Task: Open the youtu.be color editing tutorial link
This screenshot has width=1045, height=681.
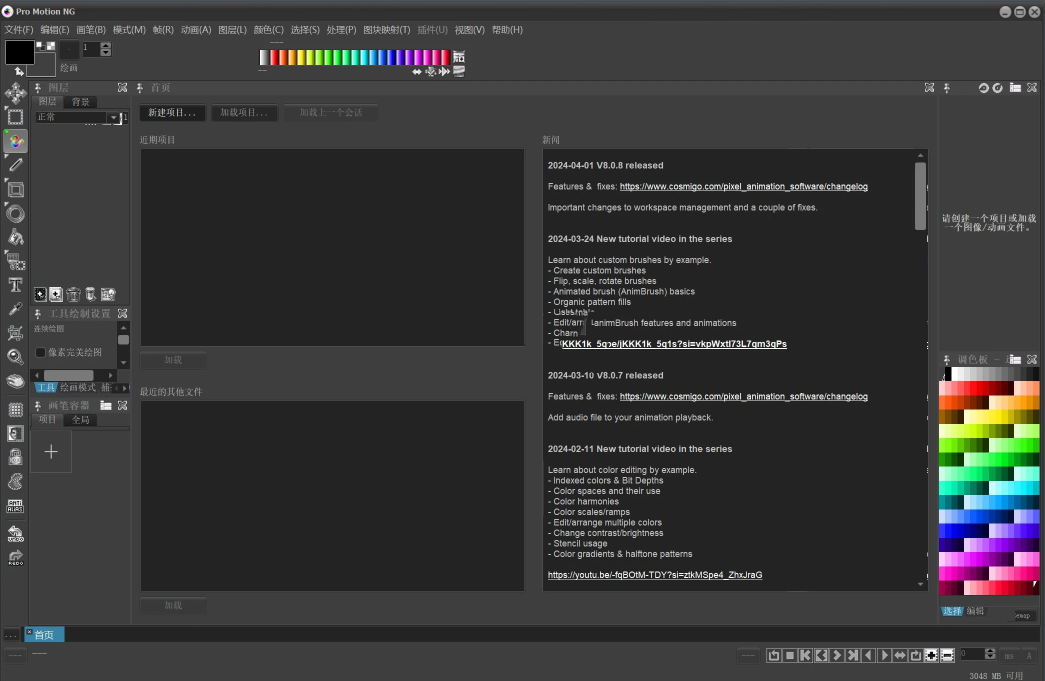Action: coord(655,575)
